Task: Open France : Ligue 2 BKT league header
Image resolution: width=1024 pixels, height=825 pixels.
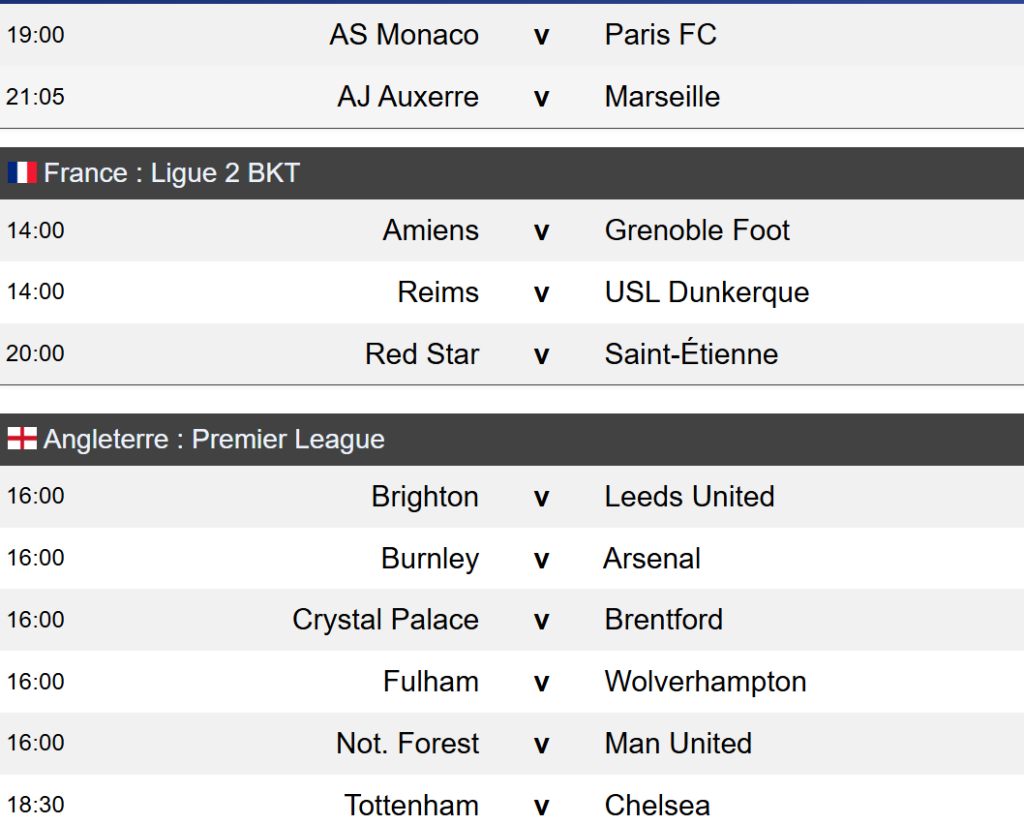Action: point(171,173)
